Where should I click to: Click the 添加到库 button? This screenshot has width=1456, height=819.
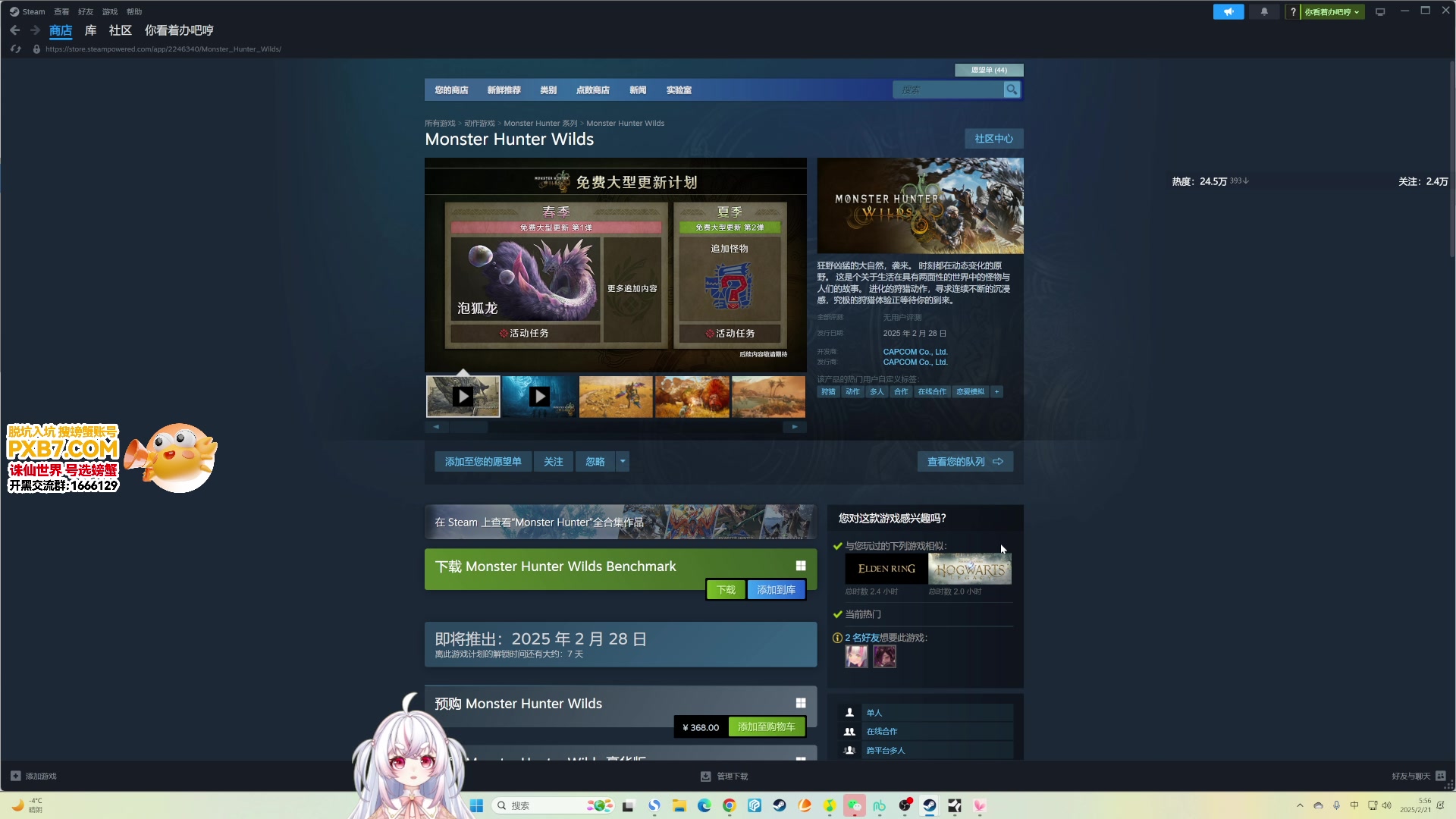coord(776,590)
